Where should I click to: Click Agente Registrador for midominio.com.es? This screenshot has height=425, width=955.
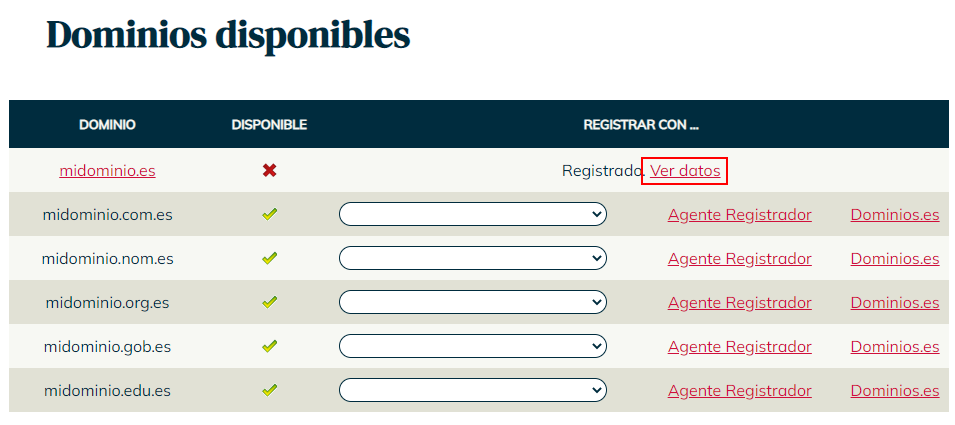click(739, 214)
